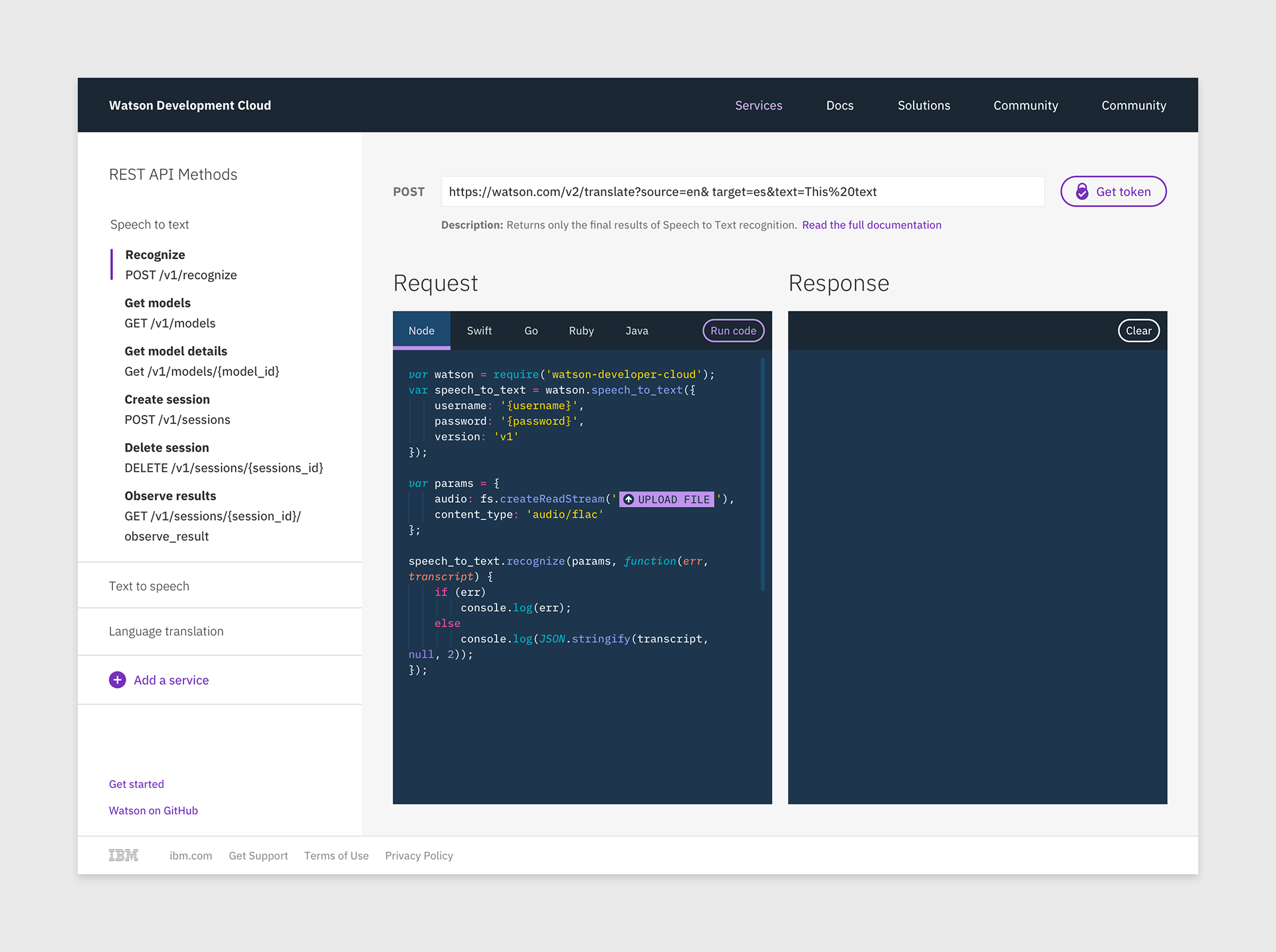
Task: Click the Get token button
Action: pos(1113,191)
